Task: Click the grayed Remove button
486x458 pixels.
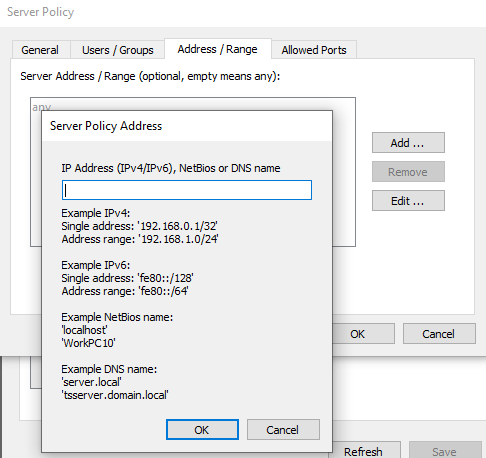Action: click(408, 172)
